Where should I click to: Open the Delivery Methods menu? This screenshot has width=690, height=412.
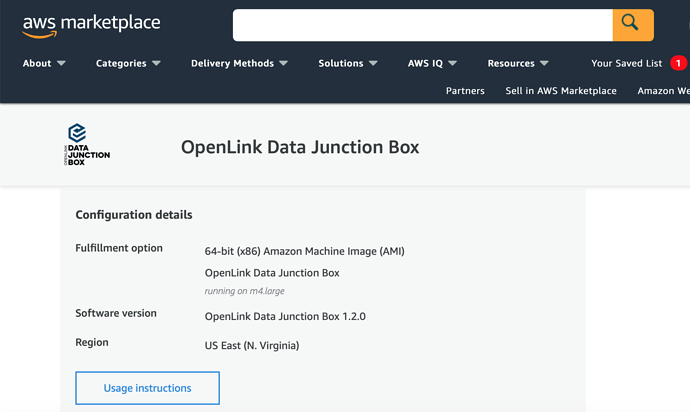[x=232, y=63]
